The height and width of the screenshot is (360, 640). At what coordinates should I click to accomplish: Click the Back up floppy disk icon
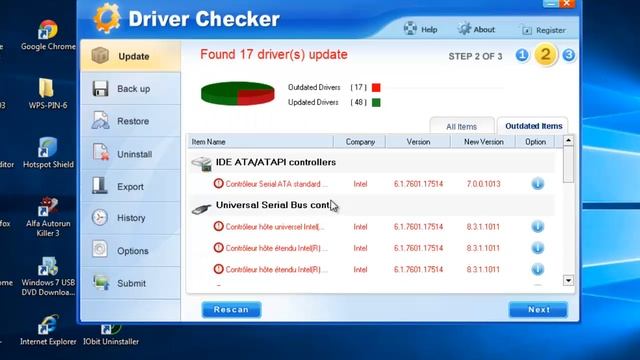[x=100, y=88]
